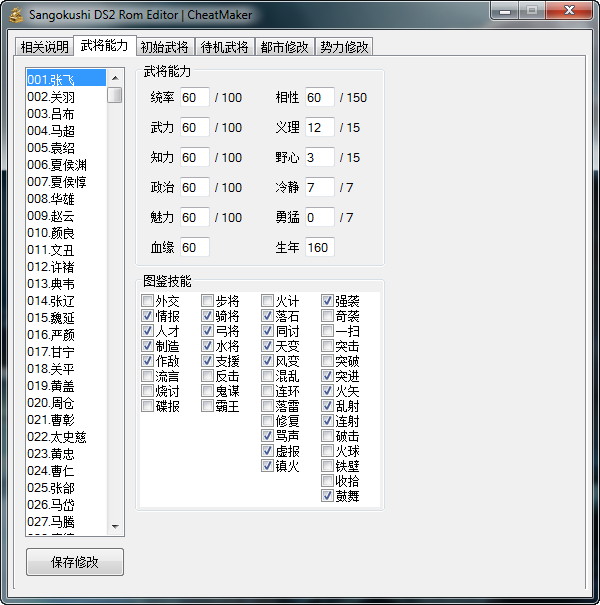
Task: Click the 生年 value box
Action: coord(320,247)
